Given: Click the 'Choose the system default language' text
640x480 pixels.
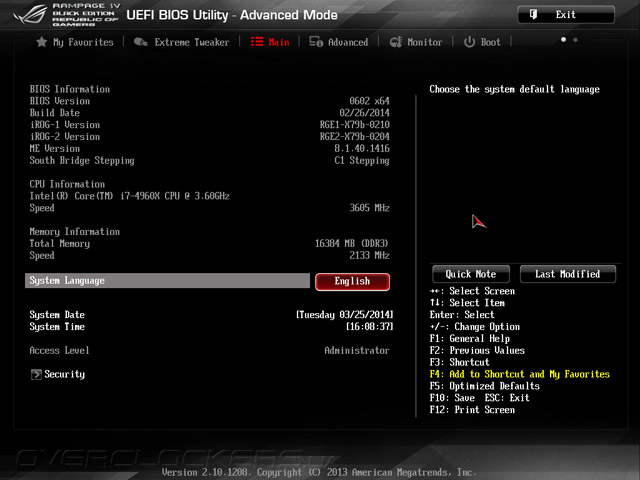Looking at the screenshot, I should point(514,89).
